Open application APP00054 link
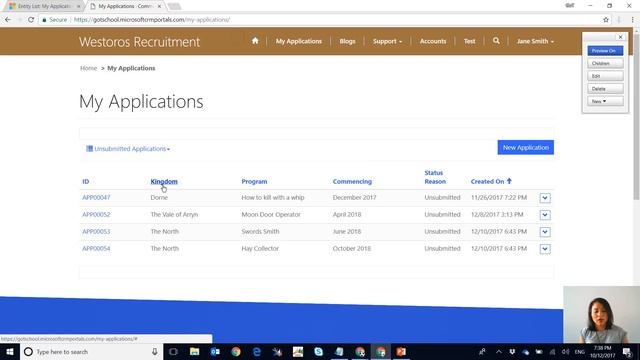 [96, 248]
